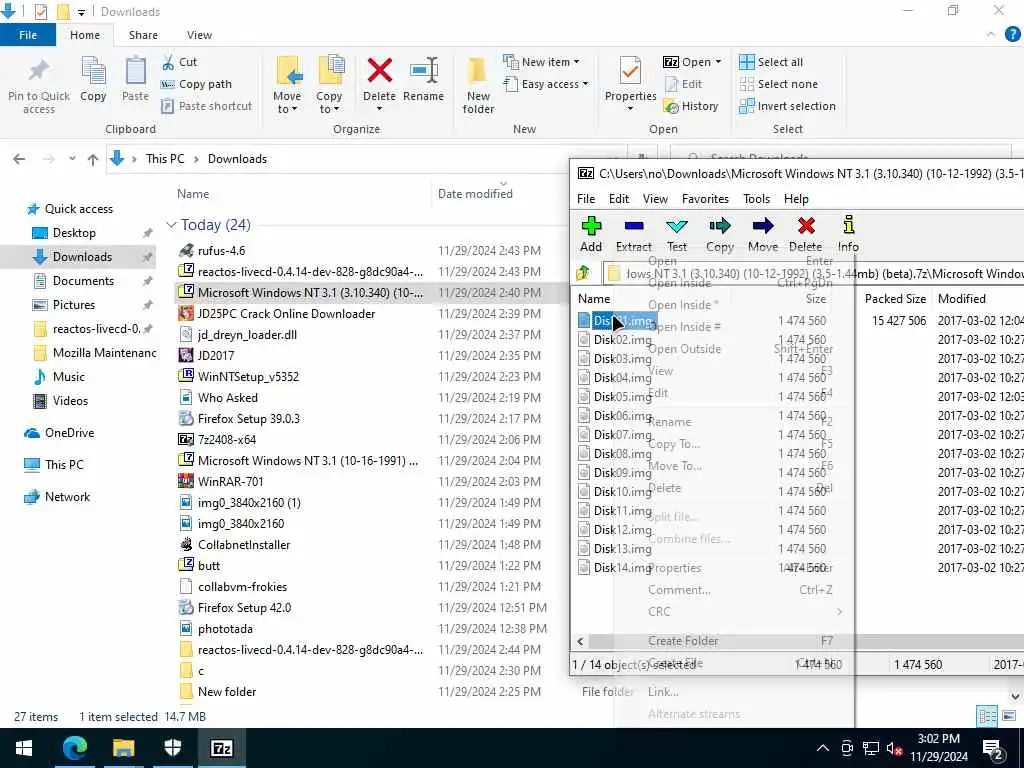This screenshot has height=768, width=1024.
Task: Open Microsoft Edge from the taskbar
Action: click(74, 748)
